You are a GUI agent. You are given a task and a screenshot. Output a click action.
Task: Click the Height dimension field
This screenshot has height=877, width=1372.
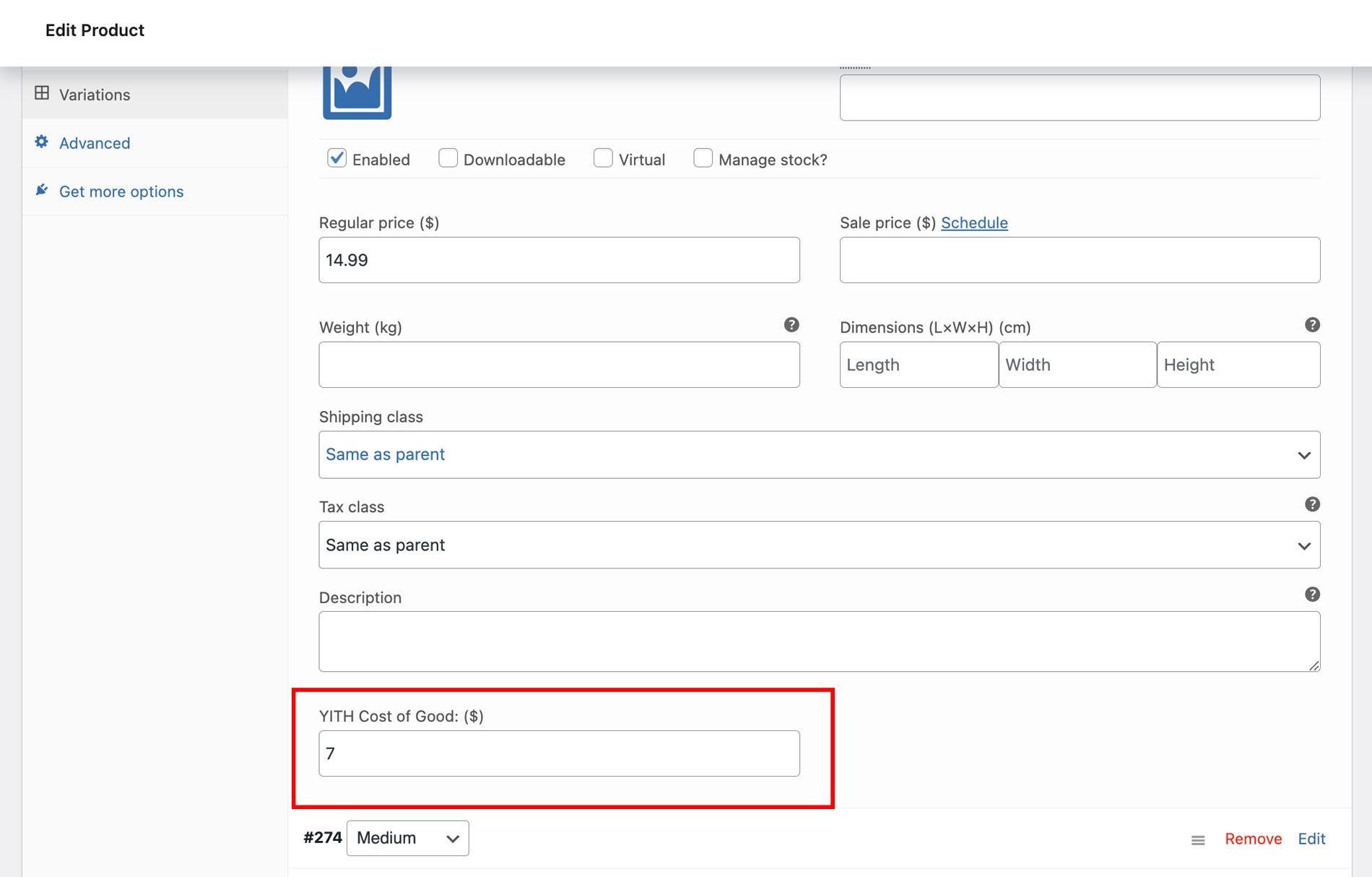click(x=1239, y=365)
